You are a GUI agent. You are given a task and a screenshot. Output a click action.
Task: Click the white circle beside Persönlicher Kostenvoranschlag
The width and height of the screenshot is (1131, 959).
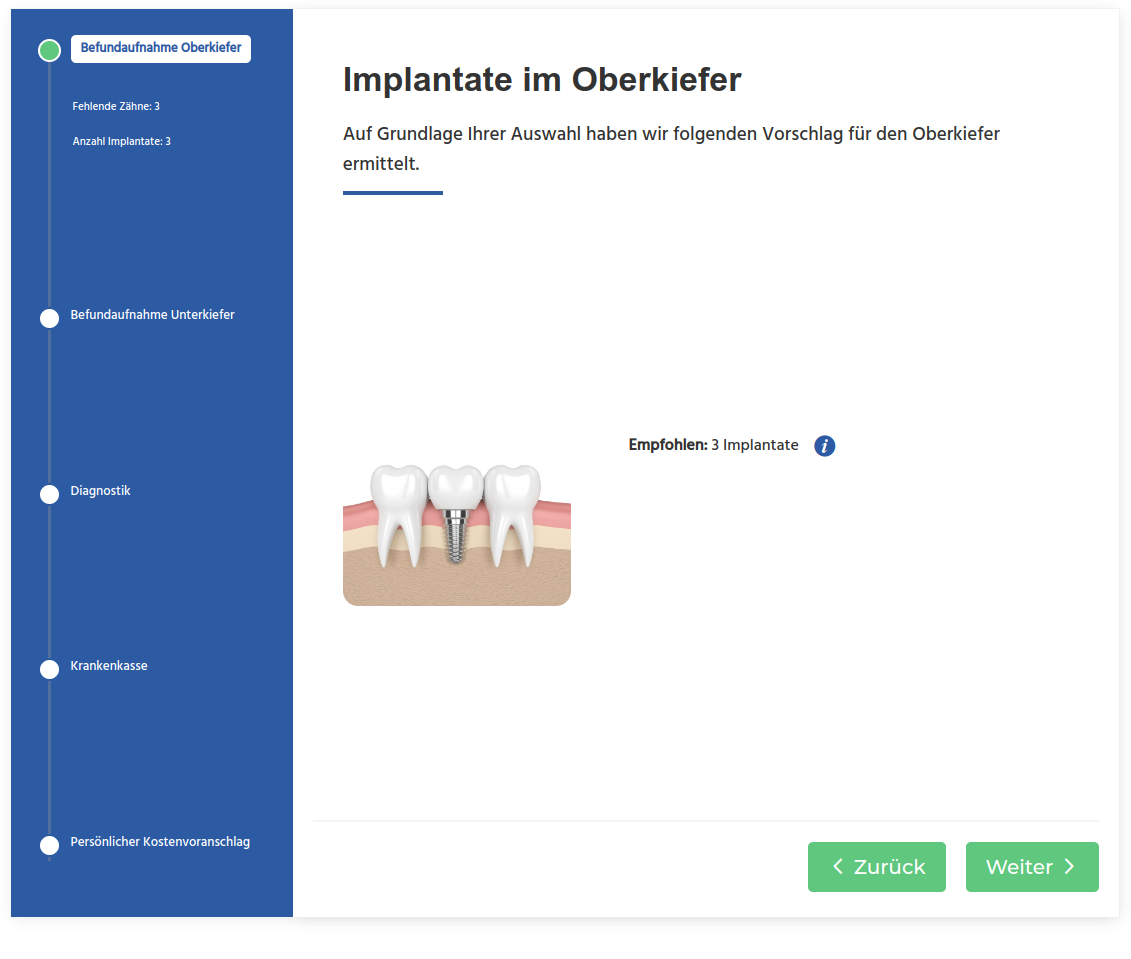(49, 845)
